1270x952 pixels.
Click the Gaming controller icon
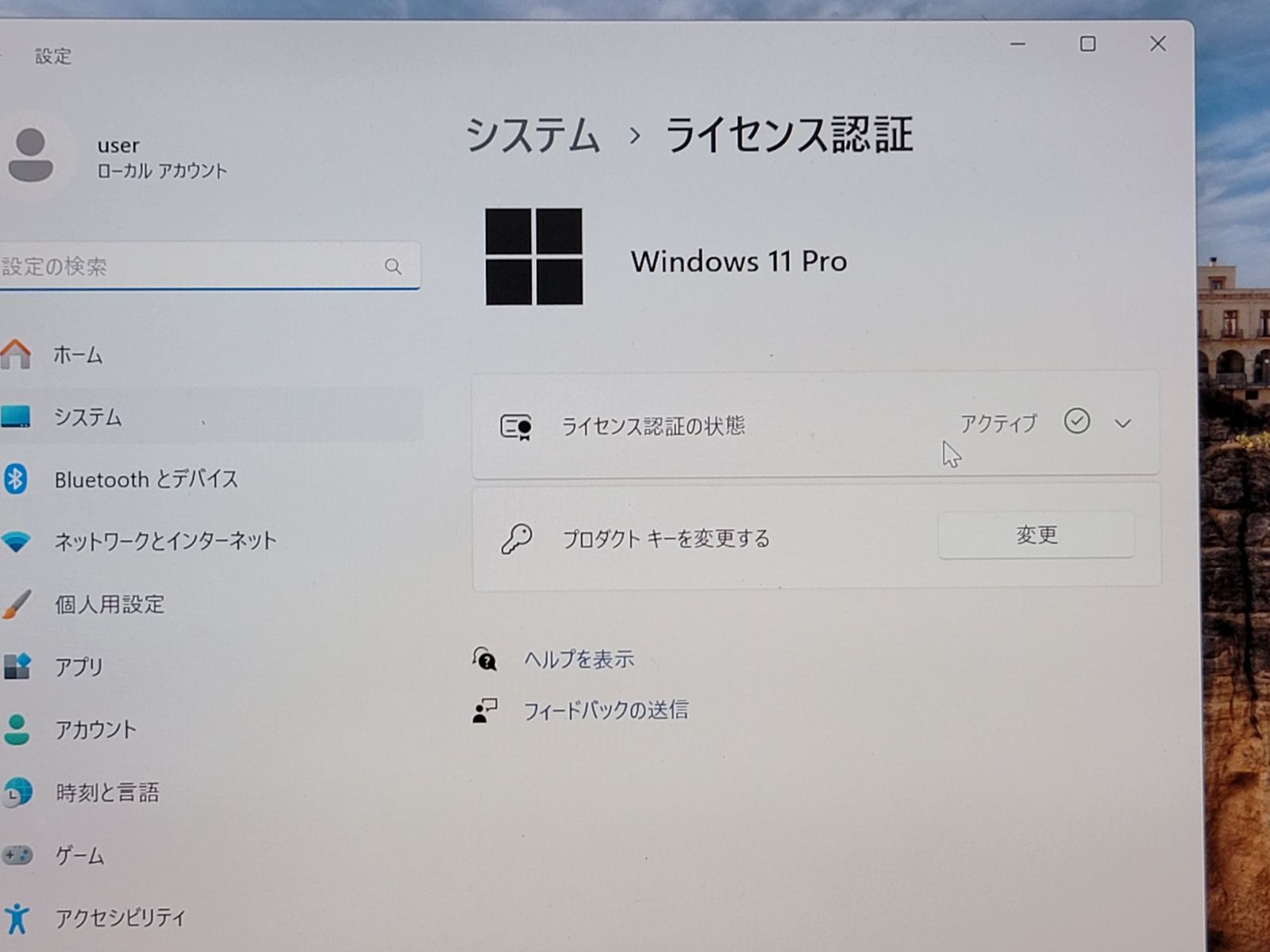point(17,854)
